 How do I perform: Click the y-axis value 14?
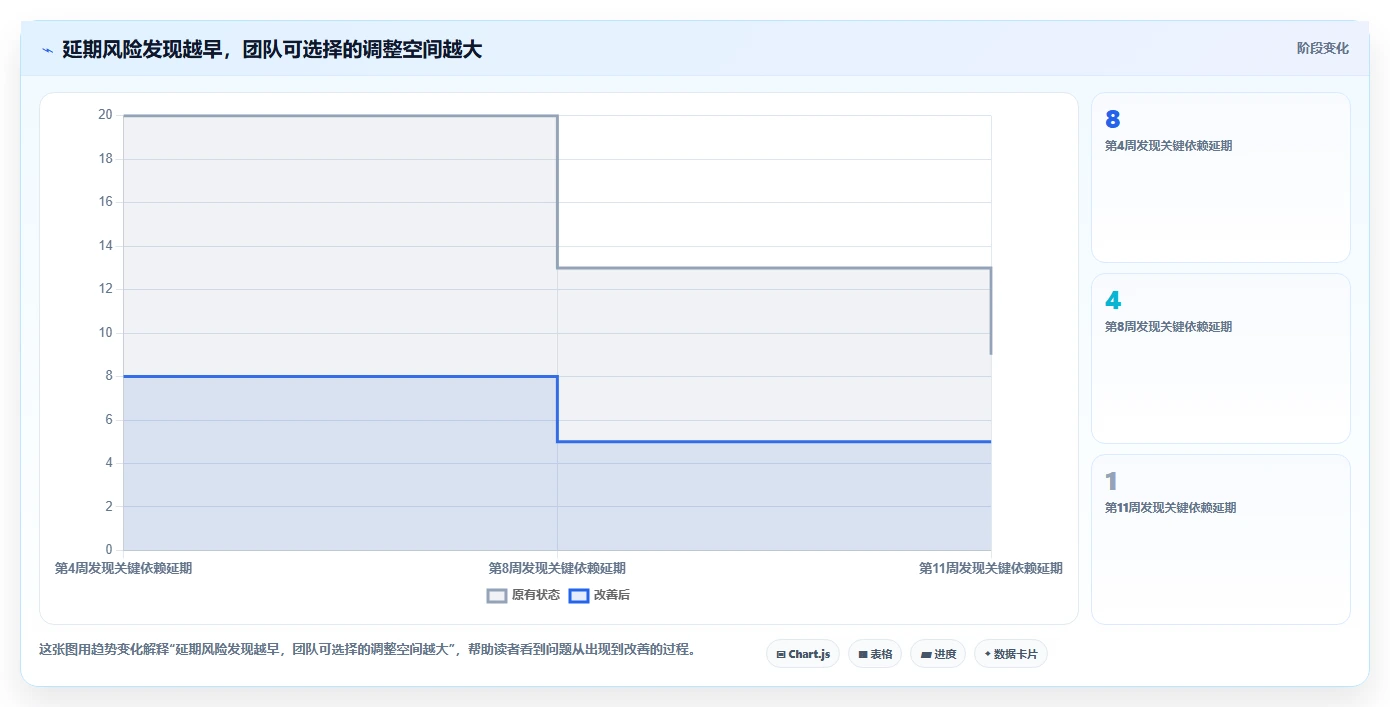pyautogui.click(x=105, y=246)
